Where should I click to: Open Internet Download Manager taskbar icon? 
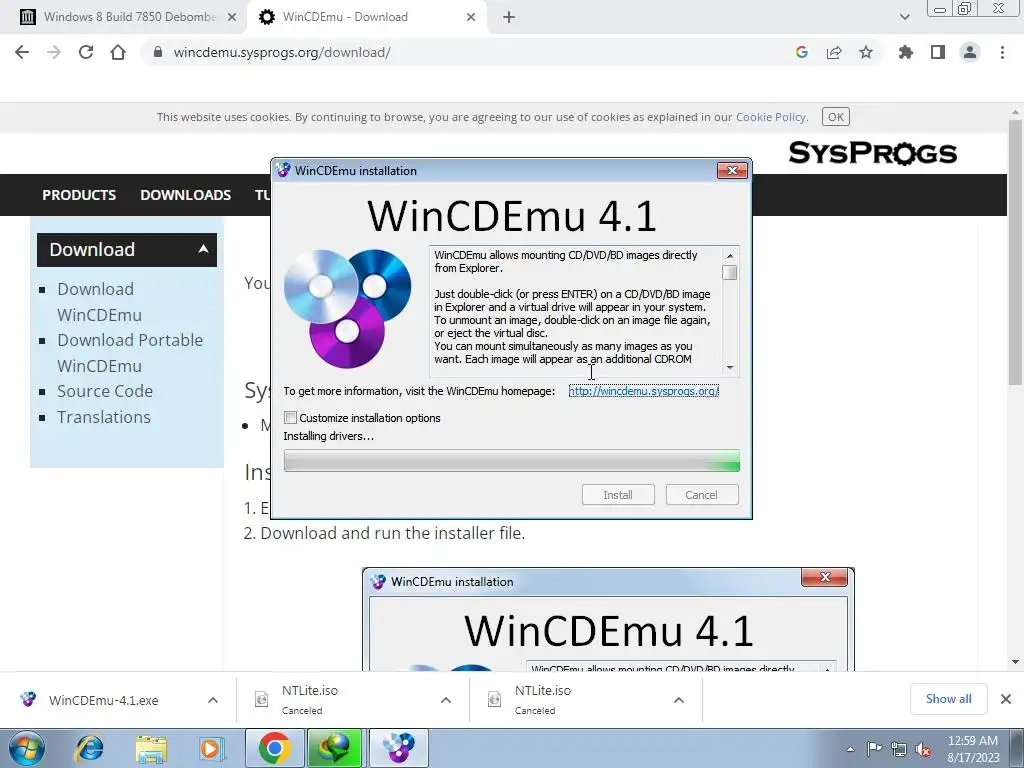(334, 748)
